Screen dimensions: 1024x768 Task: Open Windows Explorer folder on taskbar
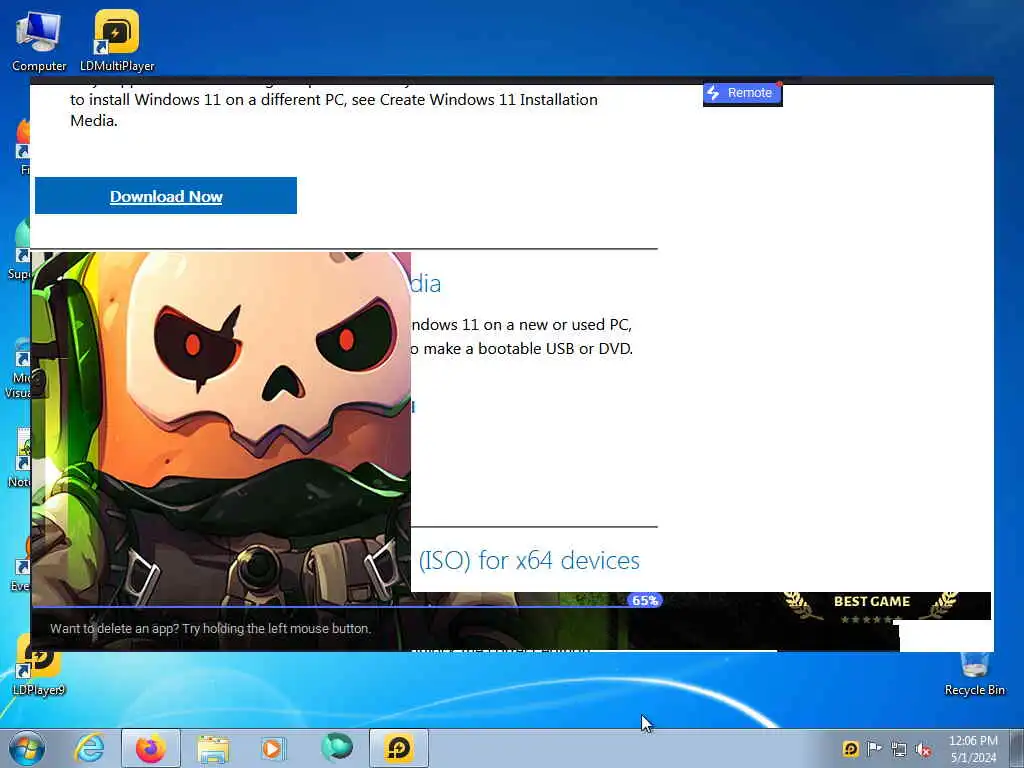click(213, 748)
